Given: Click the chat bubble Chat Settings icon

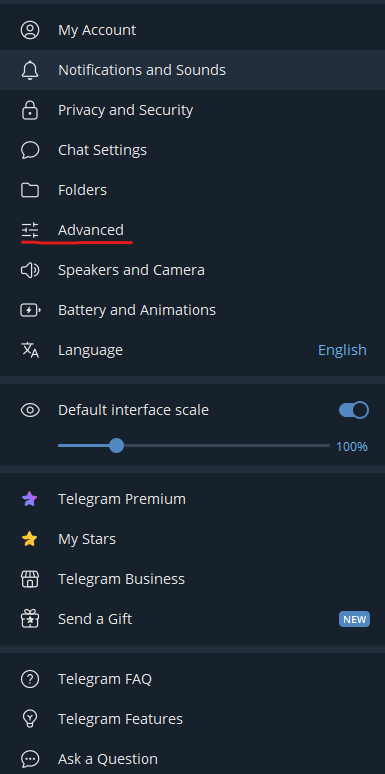Looking at the screenshot, I should point(30,150).
